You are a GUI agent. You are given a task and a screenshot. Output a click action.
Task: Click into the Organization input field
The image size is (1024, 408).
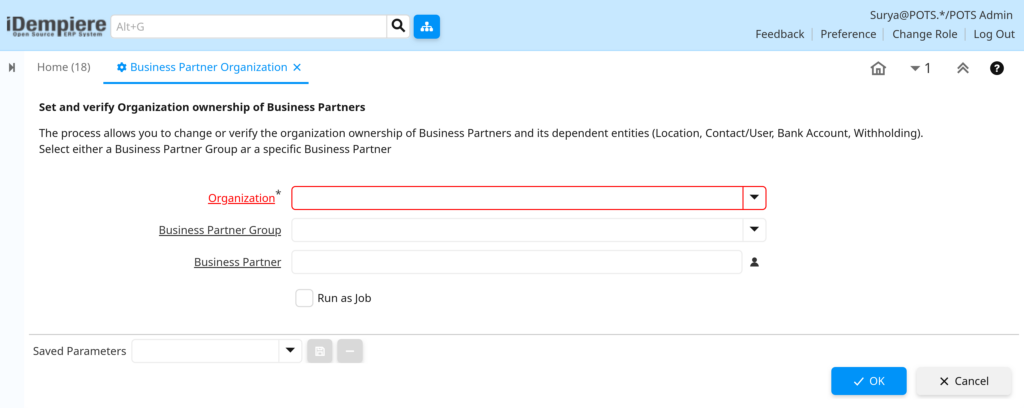(x=517, y=198)
